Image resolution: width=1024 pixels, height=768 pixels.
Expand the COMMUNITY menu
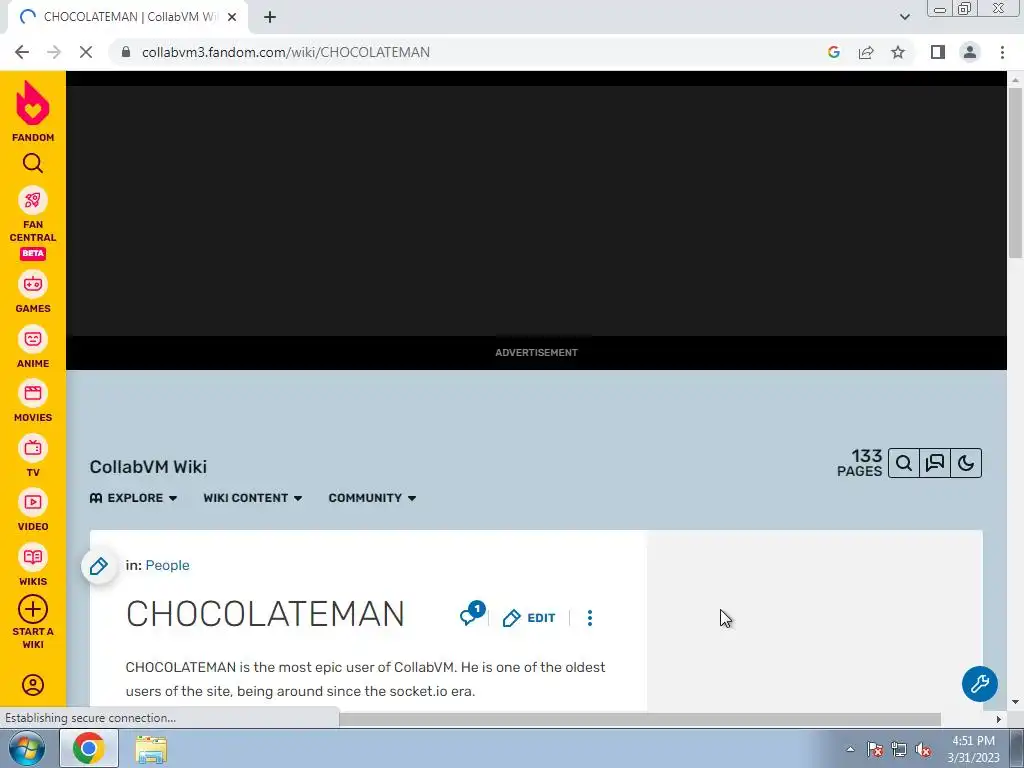[372, 498]
